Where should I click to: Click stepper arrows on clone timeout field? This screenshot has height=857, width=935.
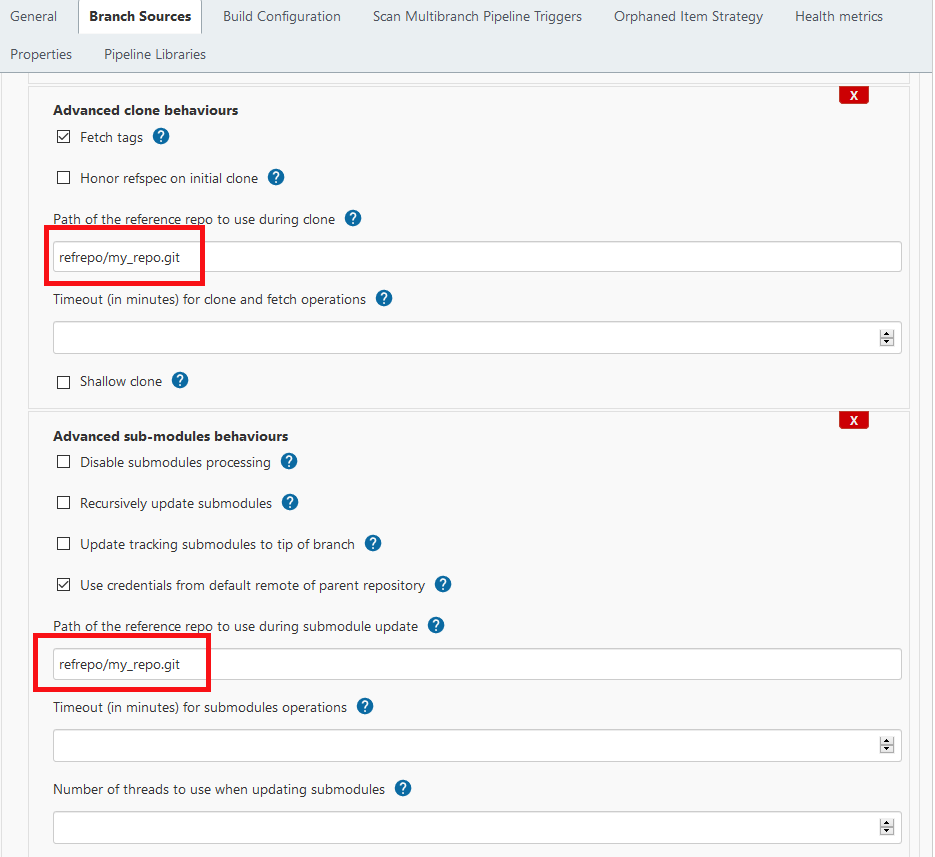(x=886, y=338)
